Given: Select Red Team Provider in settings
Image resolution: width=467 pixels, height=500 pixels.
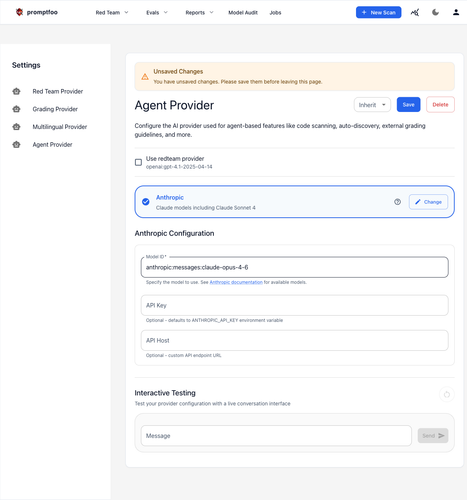Looking at the screenshot, I should point(58,91).
